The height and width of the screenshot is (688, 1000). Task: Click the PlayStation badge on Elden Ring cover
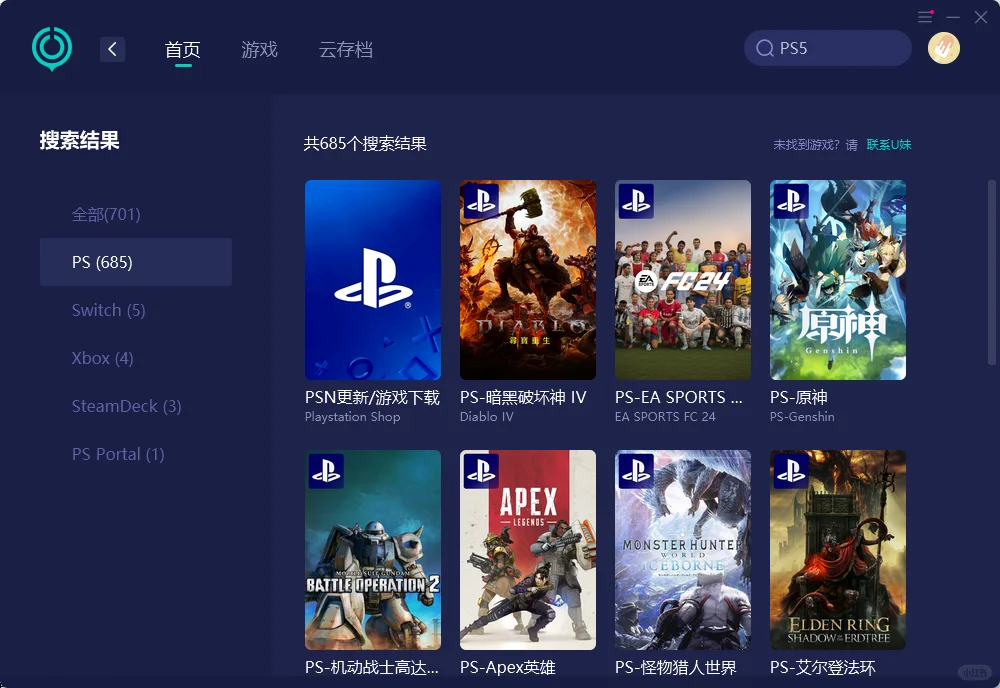791,471
